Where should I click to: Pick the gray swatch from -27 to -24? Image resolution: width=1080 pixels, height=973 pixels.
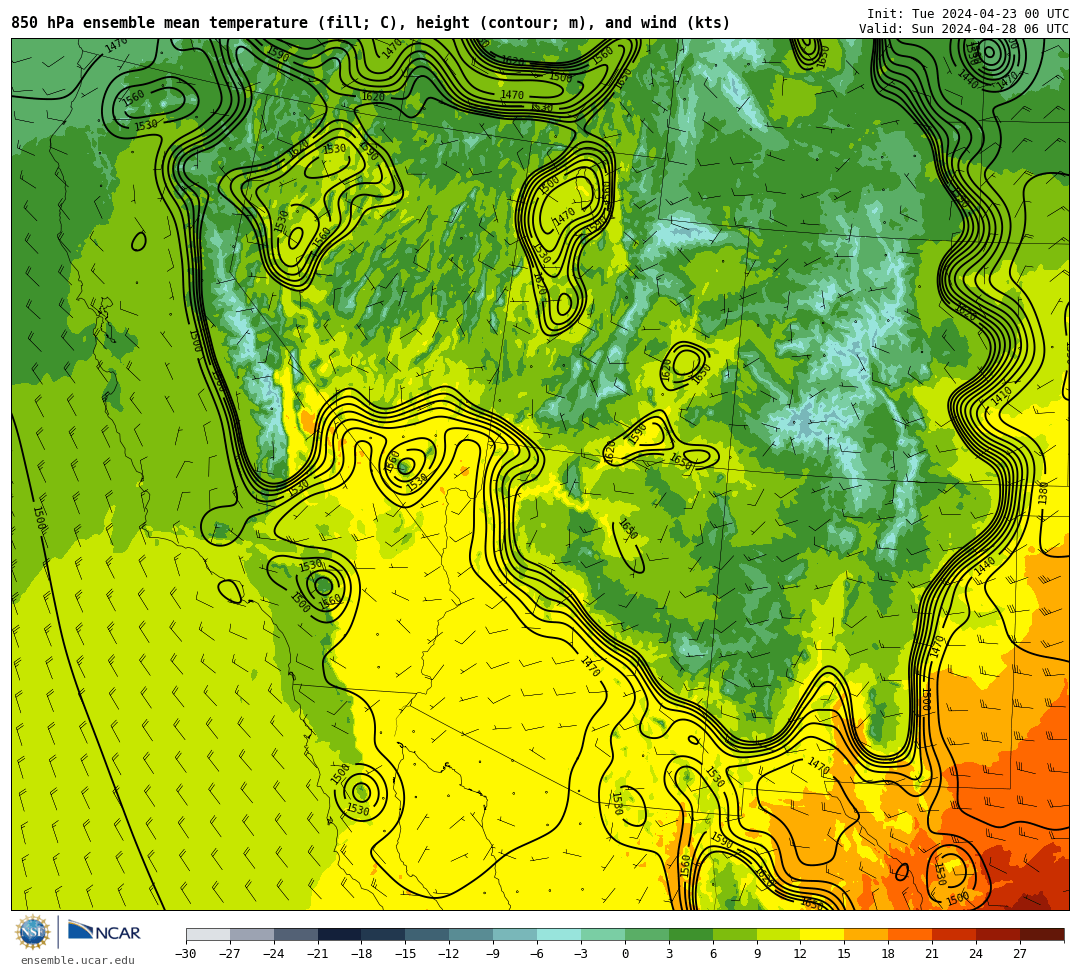point(252,934)
